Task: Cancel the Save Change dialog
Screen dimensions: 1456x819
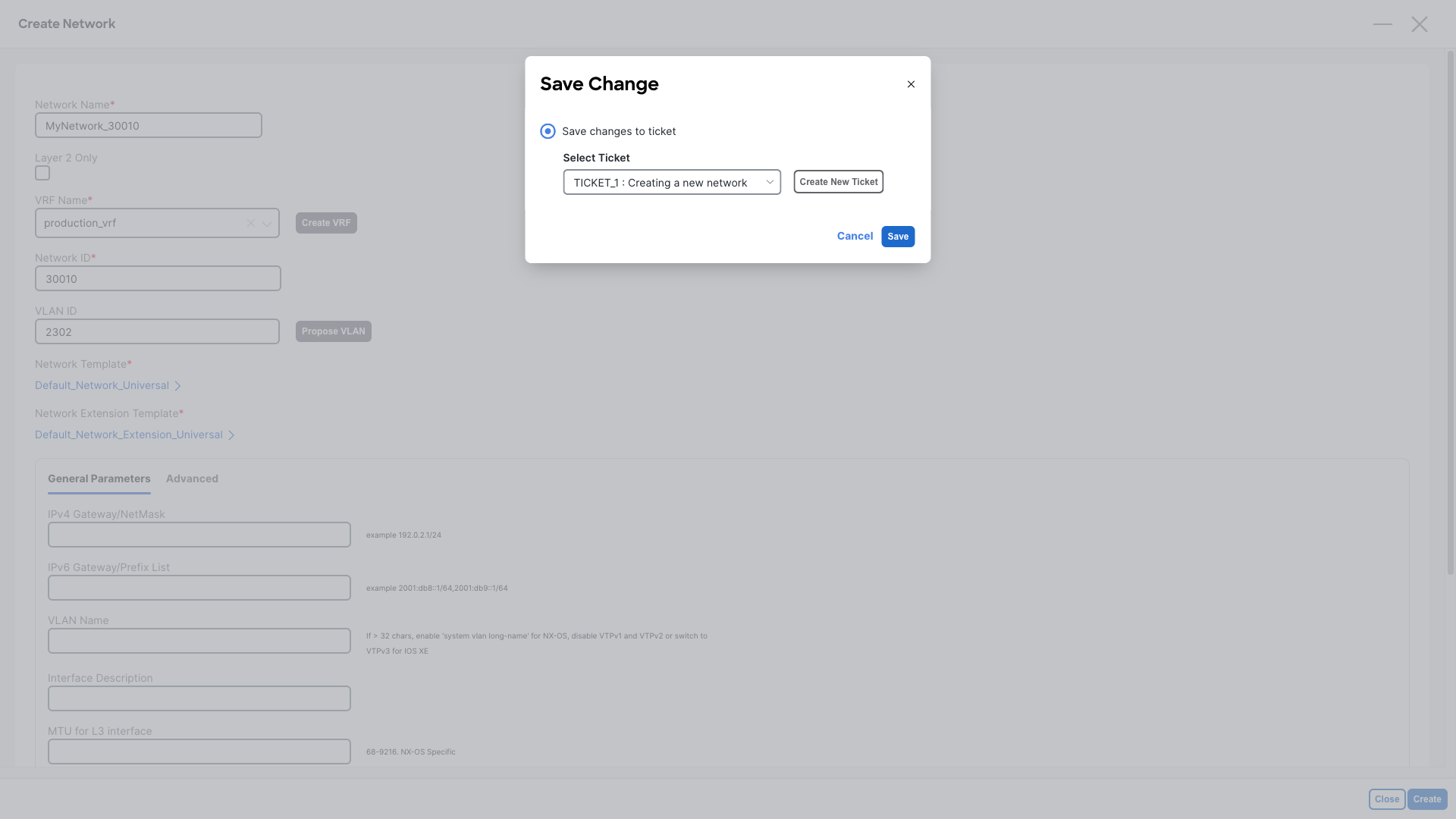Action: tap(855, 236)
